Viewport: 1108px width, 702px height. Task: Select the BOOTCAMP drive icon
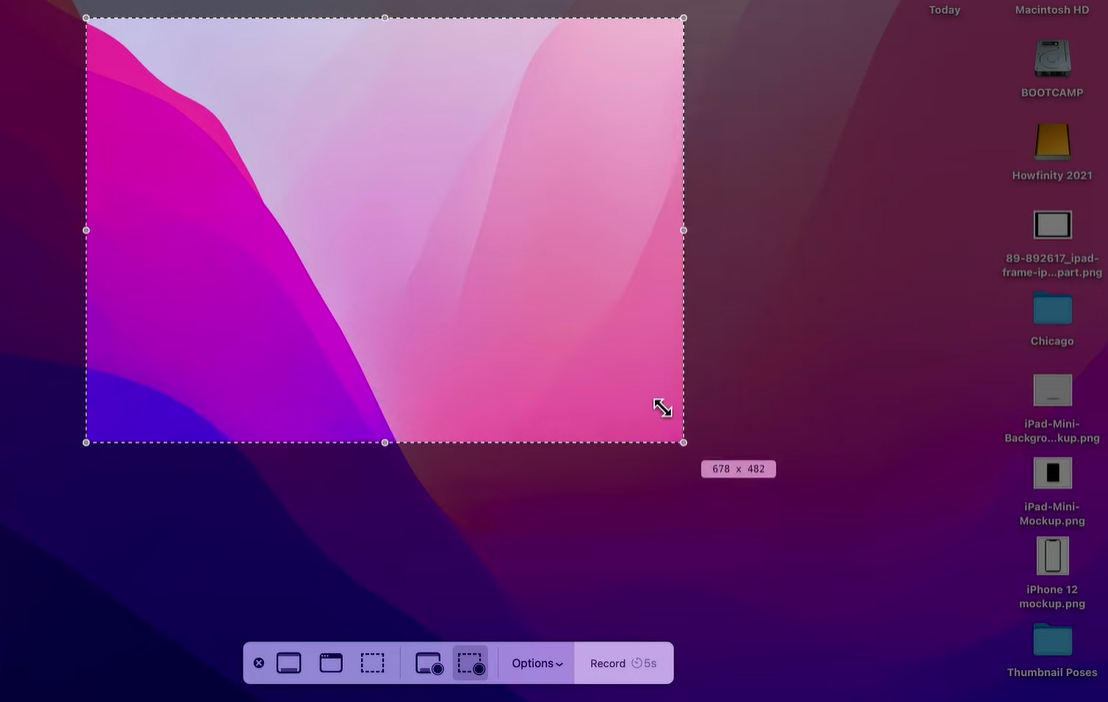tap(1052, 59)
